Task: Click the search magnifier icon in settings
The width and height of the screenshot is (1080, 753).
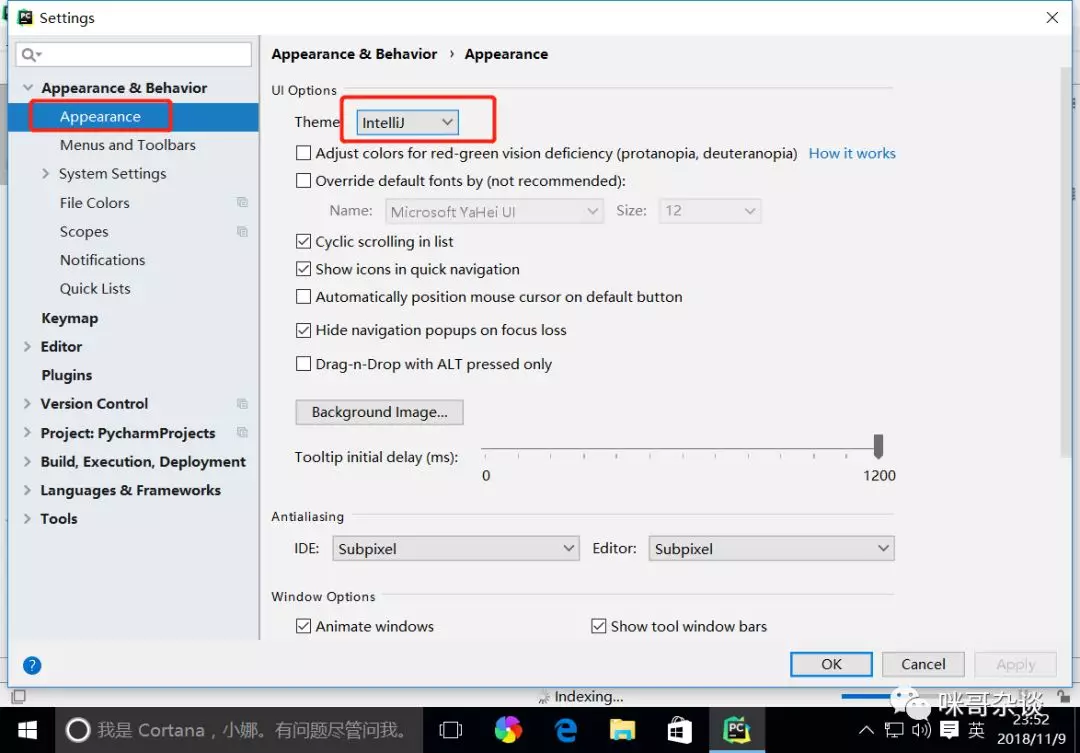Action: point(30,54)
